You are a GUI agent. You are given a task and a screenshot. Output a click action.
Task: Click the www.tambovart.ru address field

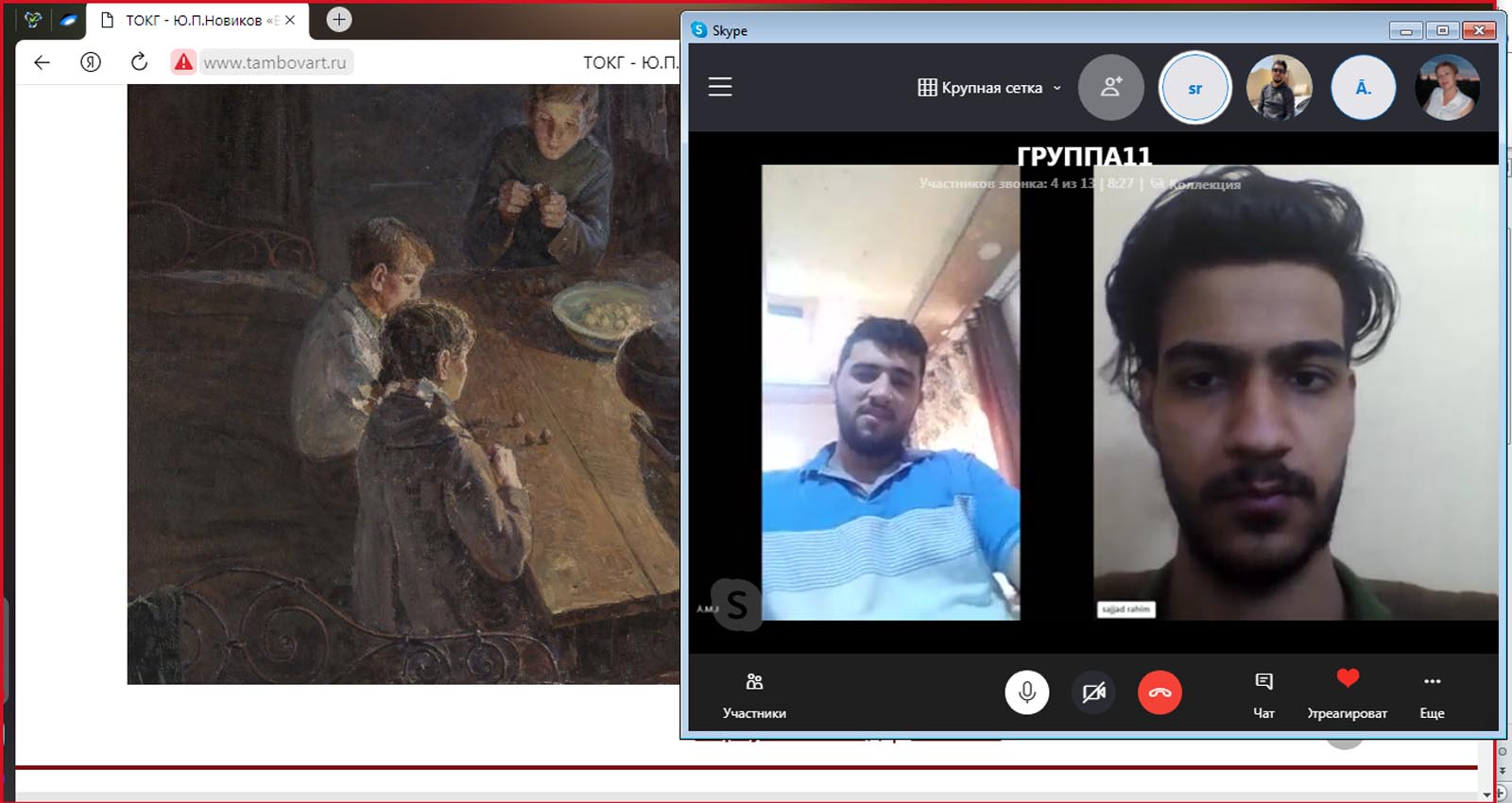pyautogui.click(x=275, y=62)
